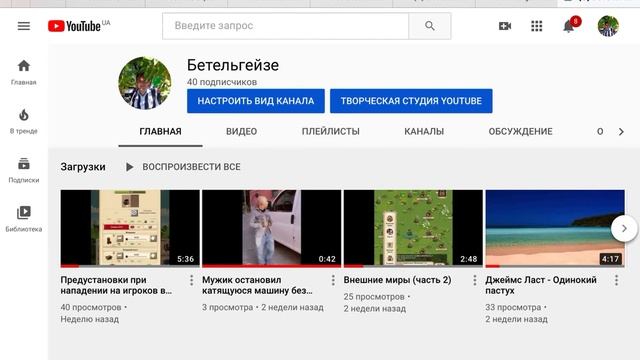Switch to the ОБСУЖДЕНИЕ tab
This screenshot has height=360, width=640.
click(520, 131)
